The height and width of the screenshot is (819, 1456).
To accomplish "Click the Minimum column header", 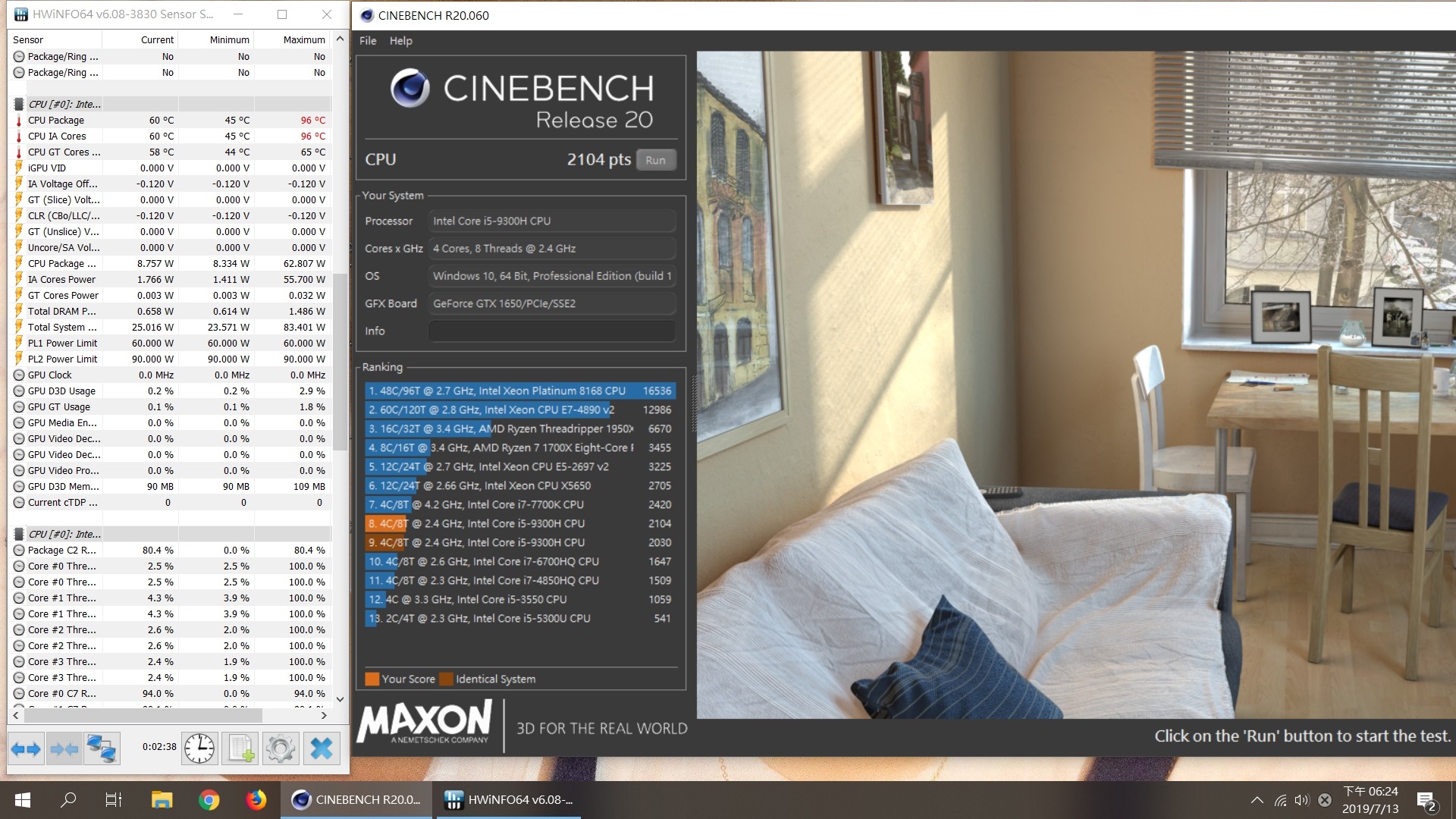I will click(x=216, y=39).
